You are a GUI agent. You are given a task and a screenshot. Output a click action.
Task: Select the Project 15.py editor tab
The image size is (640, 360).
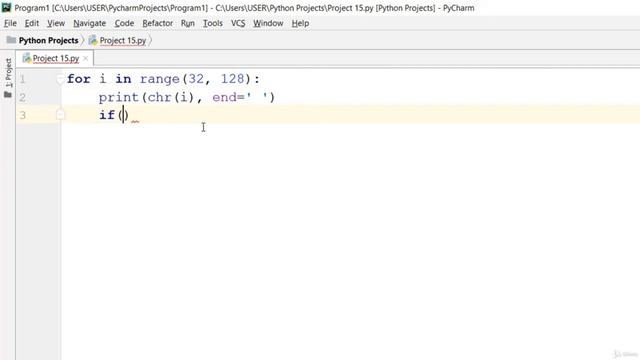(56, 58)
